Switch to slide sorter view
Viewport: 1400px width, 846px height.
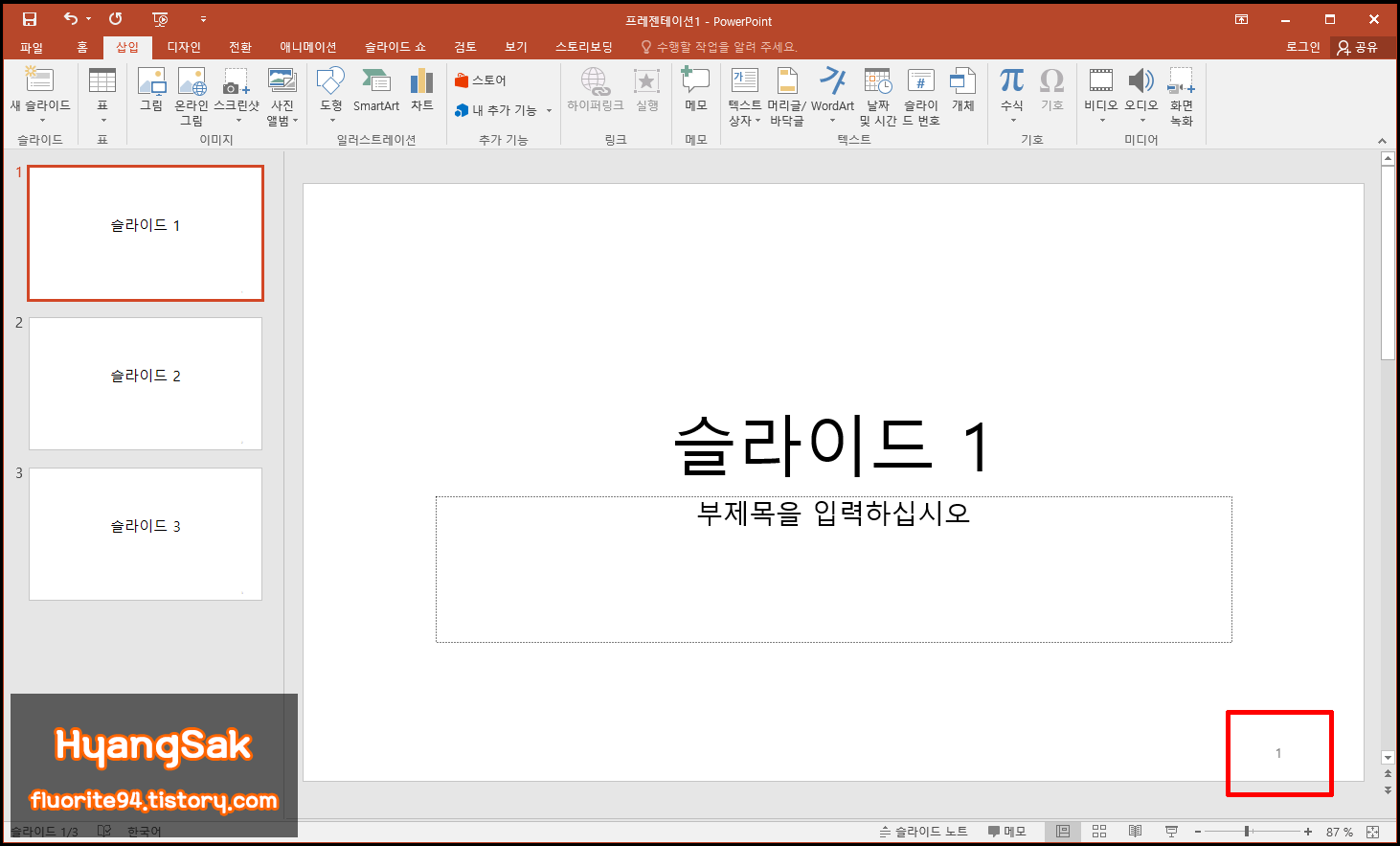click(x=1099, y=832)
